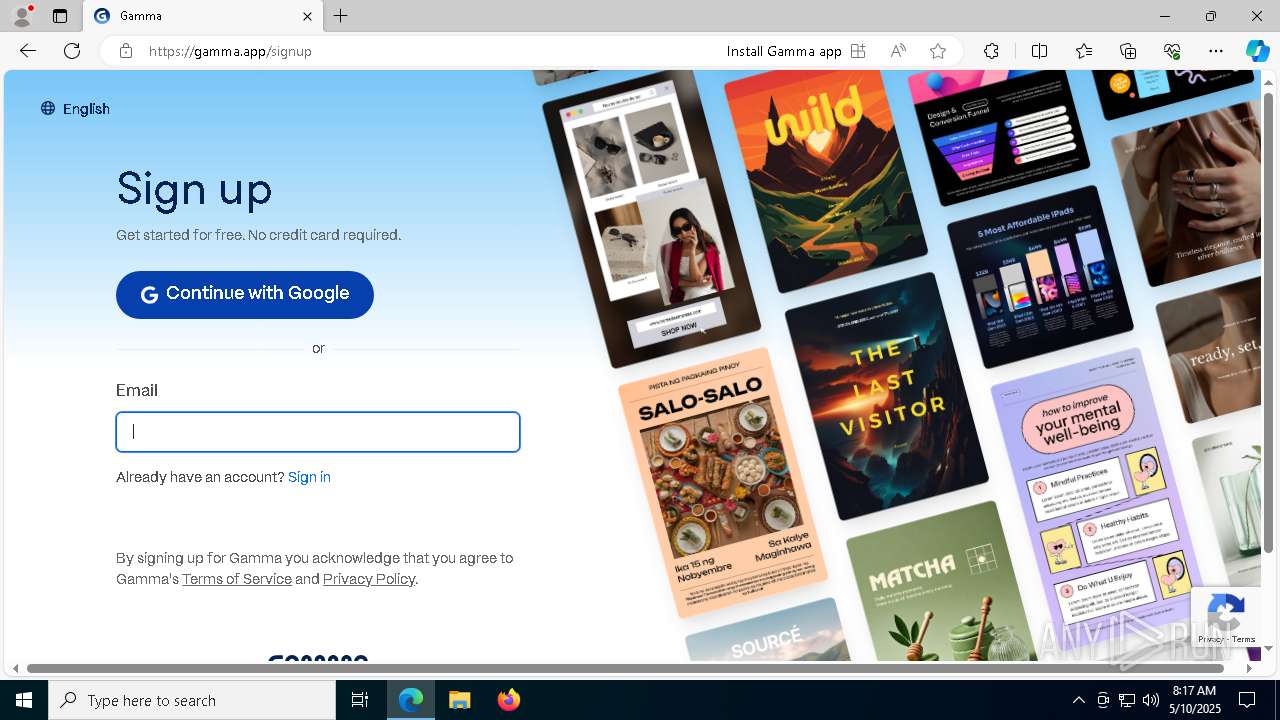View site information via the lock icon
Image resolution: width=1280 pixels, height=720 pixels.
pyautogui.click(x=125, y=51)
